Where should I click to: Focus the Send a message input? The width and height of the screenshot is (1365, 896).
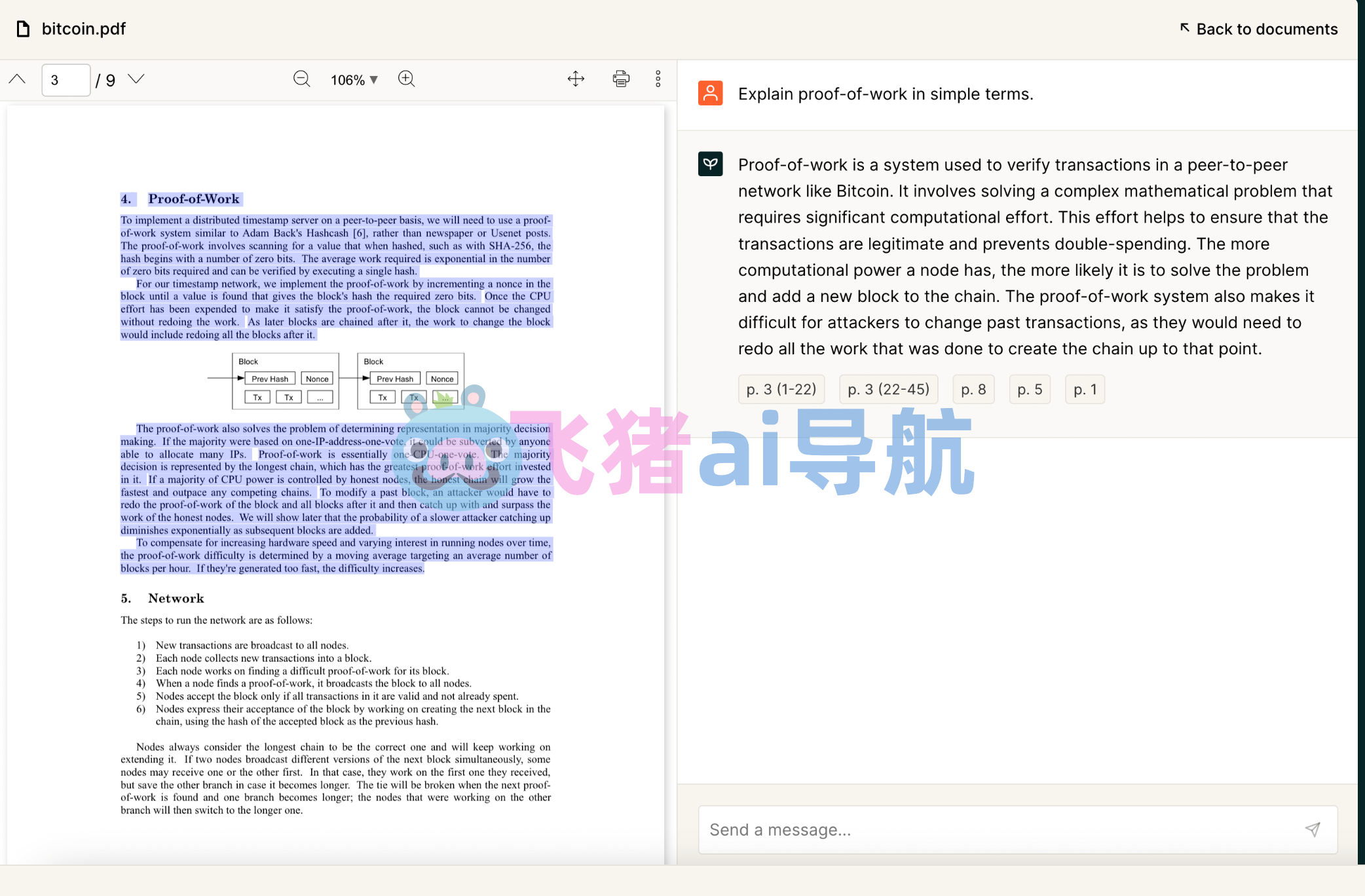[1018, 830]
